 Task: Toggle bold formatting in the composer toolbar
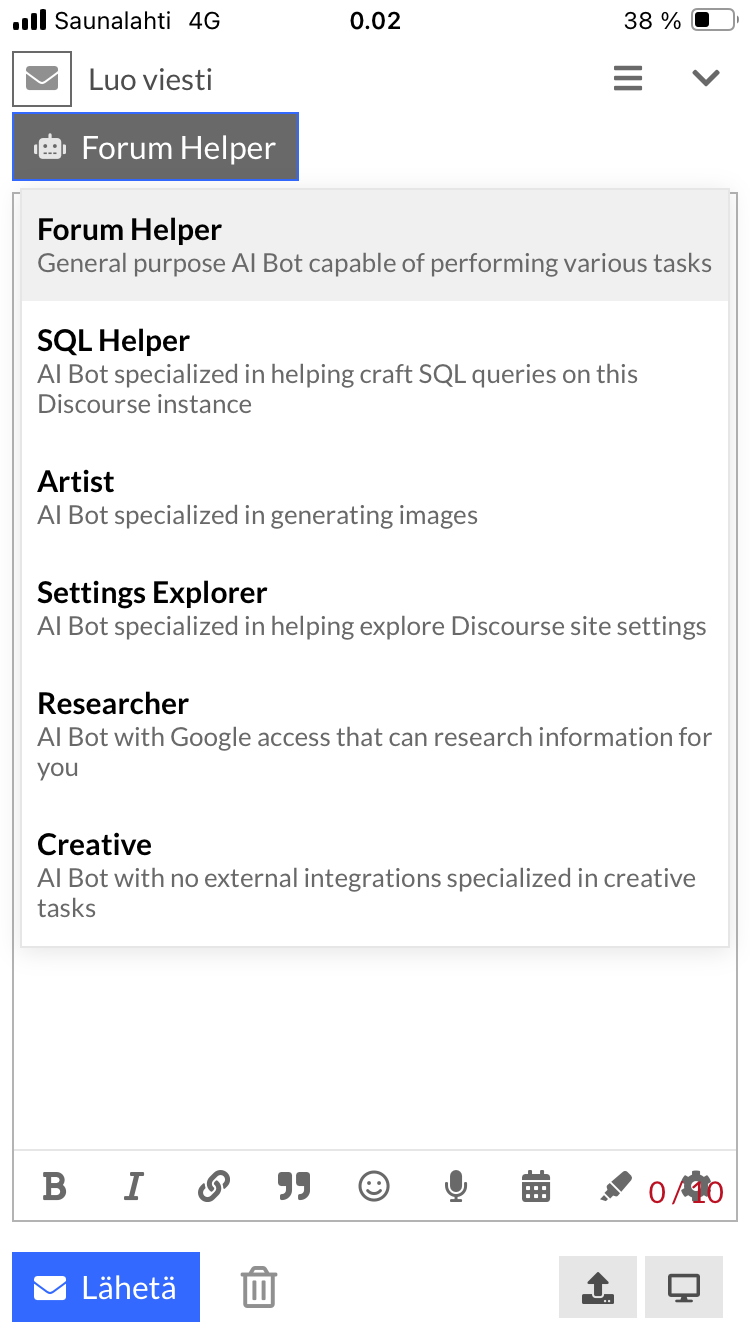(x=55, y=1187)
